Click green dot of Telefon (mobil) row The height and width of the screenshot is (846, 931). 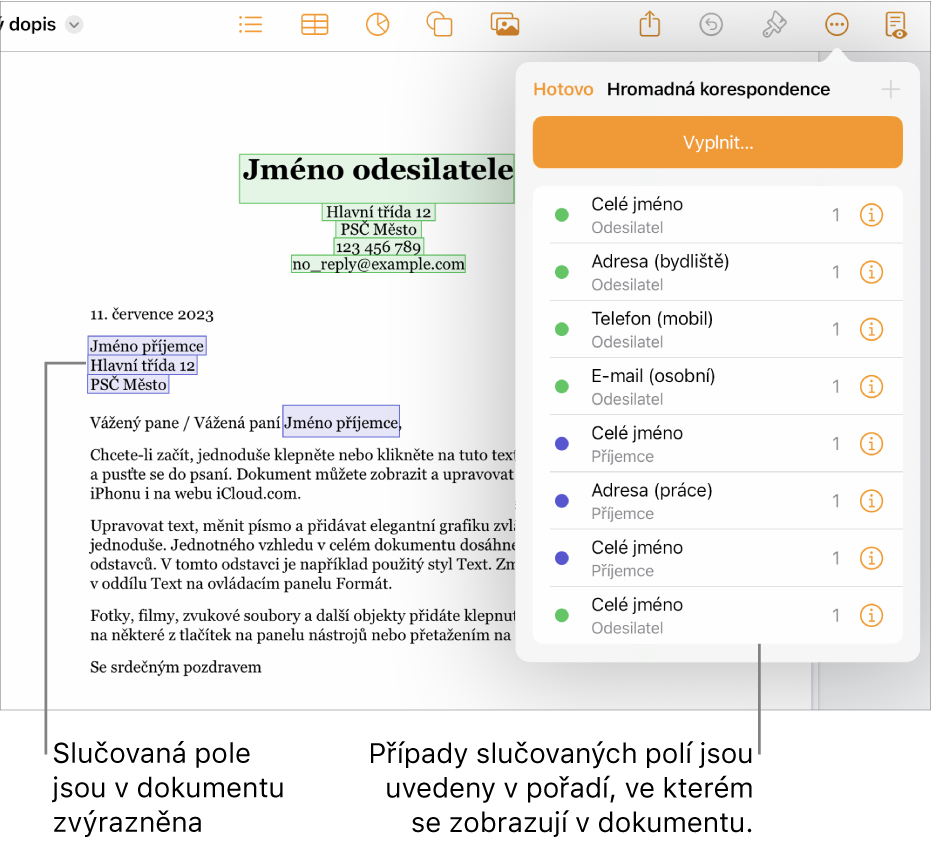pyautogui.click(x=561, y=329)
